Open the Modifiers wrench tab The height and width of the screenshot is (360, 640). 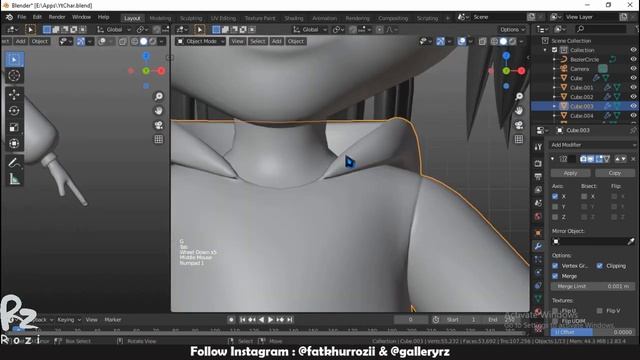tap(538, 246)
